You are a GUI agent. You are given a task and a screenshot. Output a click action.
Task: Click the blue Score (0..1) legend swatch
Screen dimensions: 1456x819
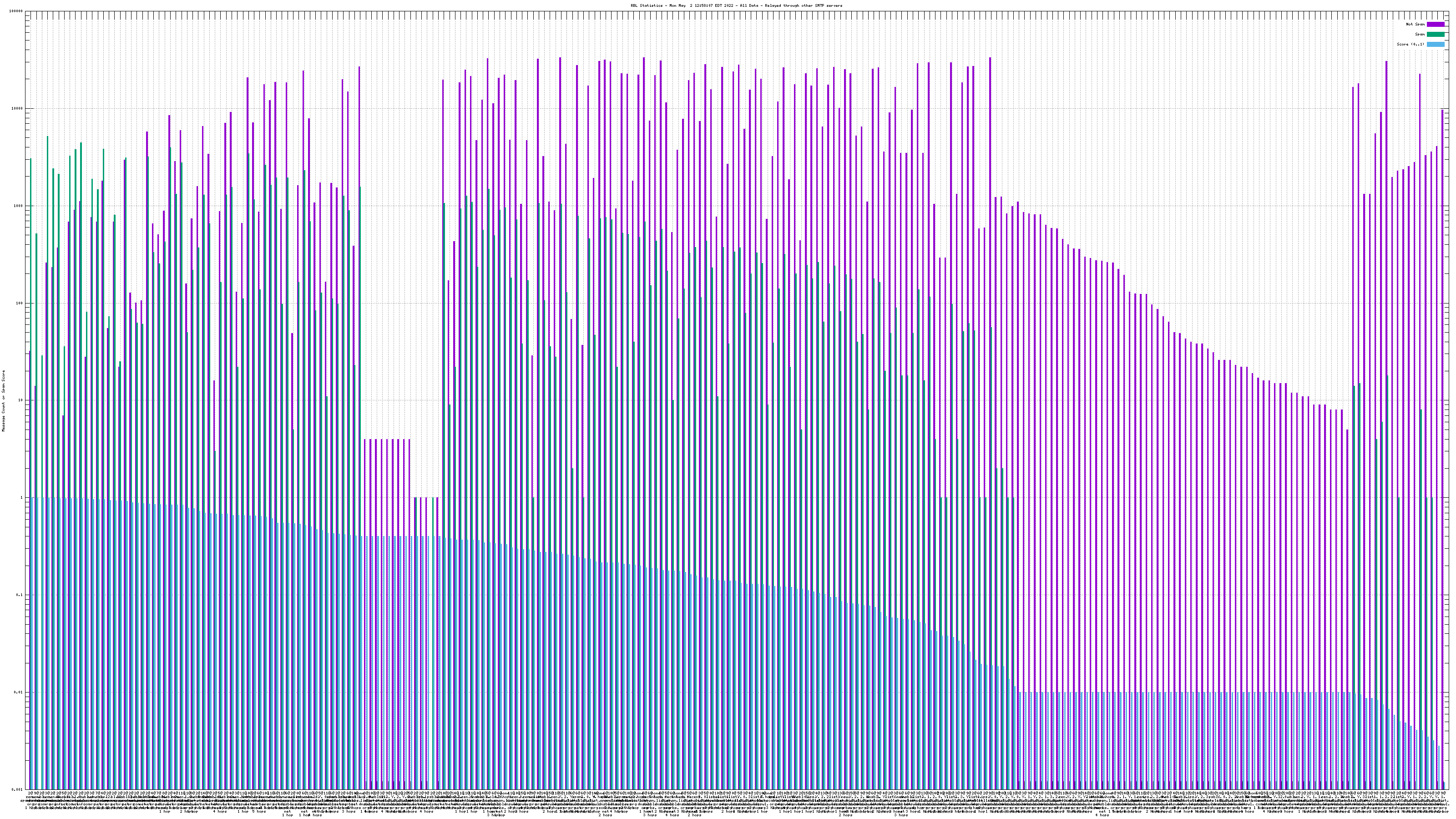pyautogui.click(x=1435, y=44)
